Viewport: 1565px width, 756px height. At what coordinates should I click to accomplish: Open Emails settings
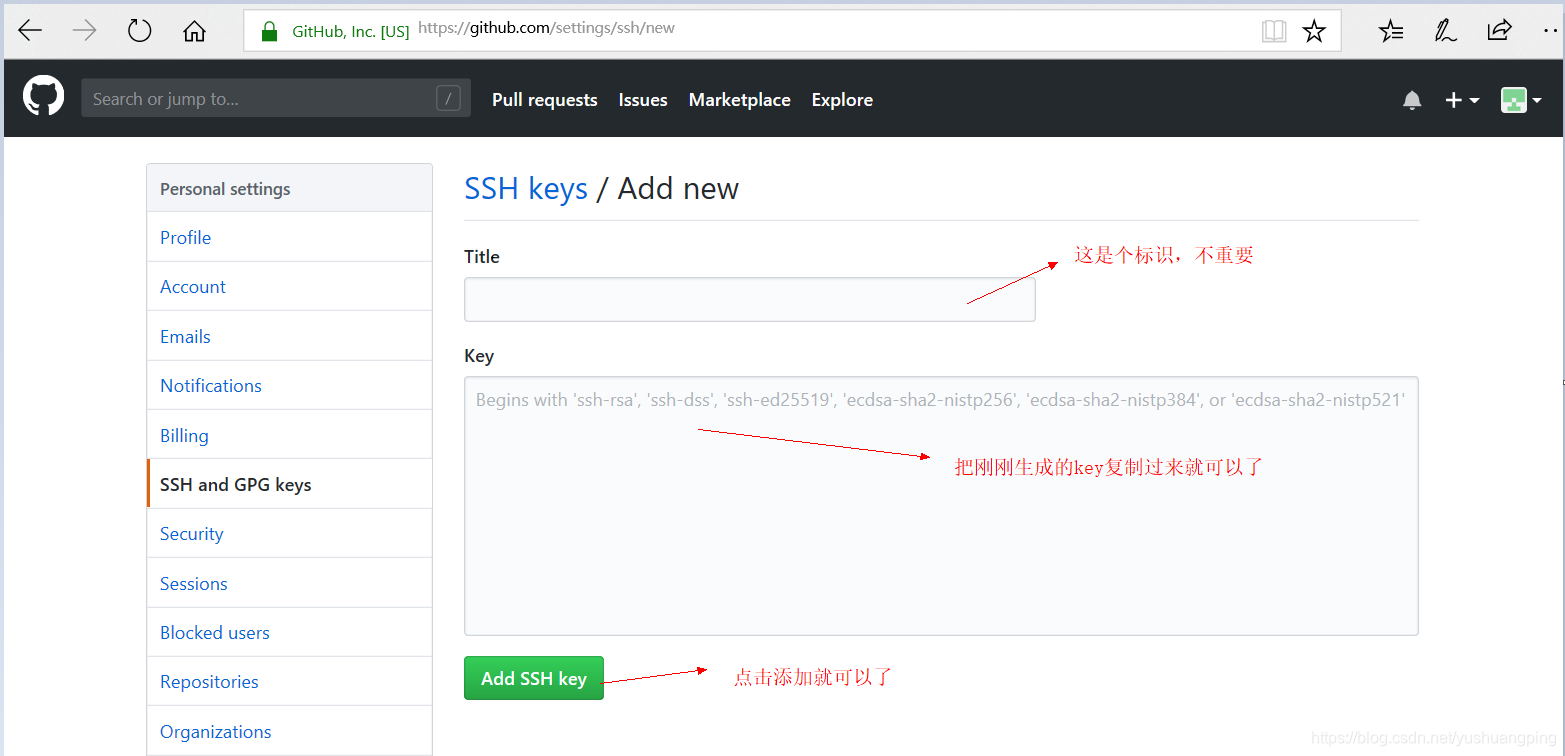pos(289,336)
